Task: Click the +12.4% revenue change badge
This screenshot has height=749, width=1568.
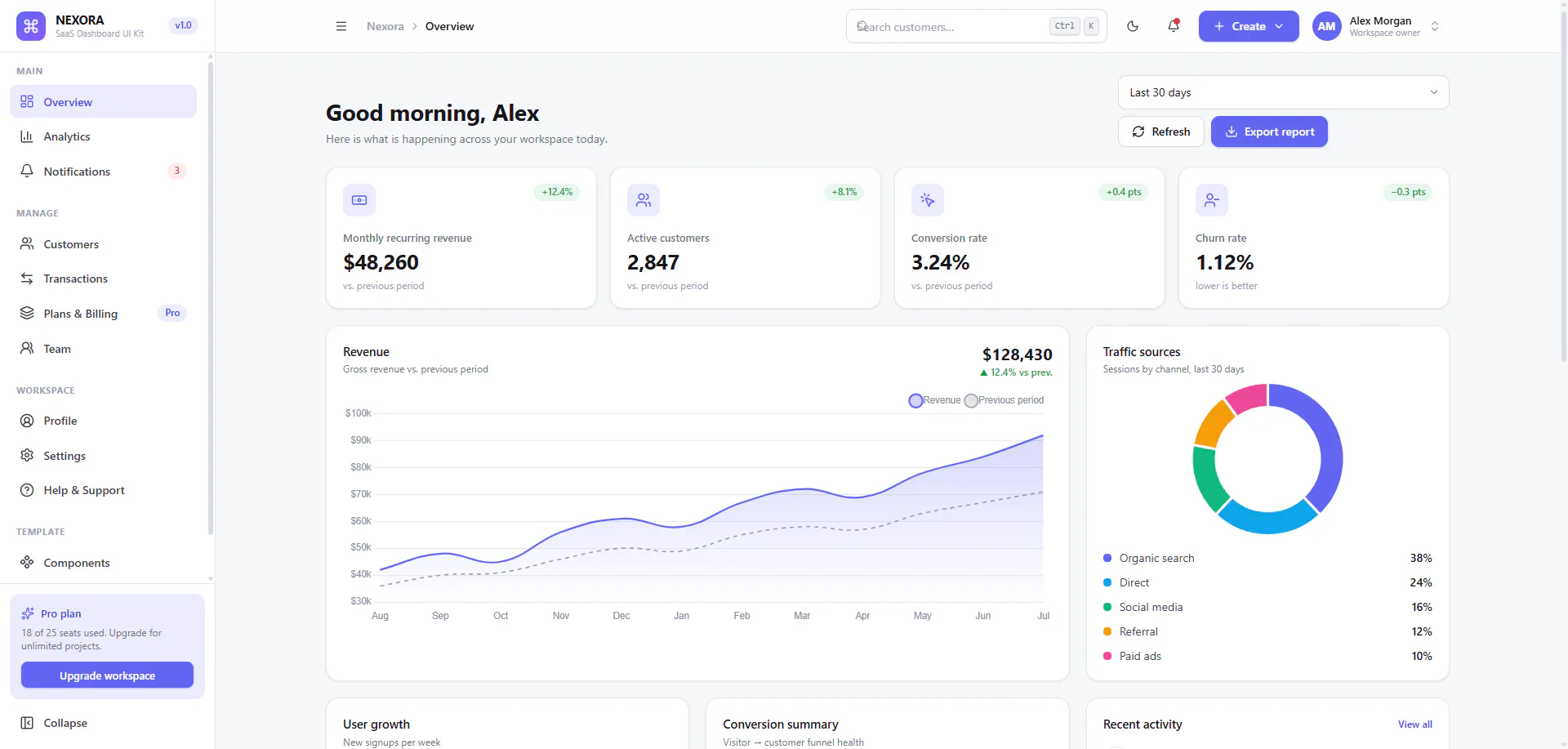Action: [557, 192]
